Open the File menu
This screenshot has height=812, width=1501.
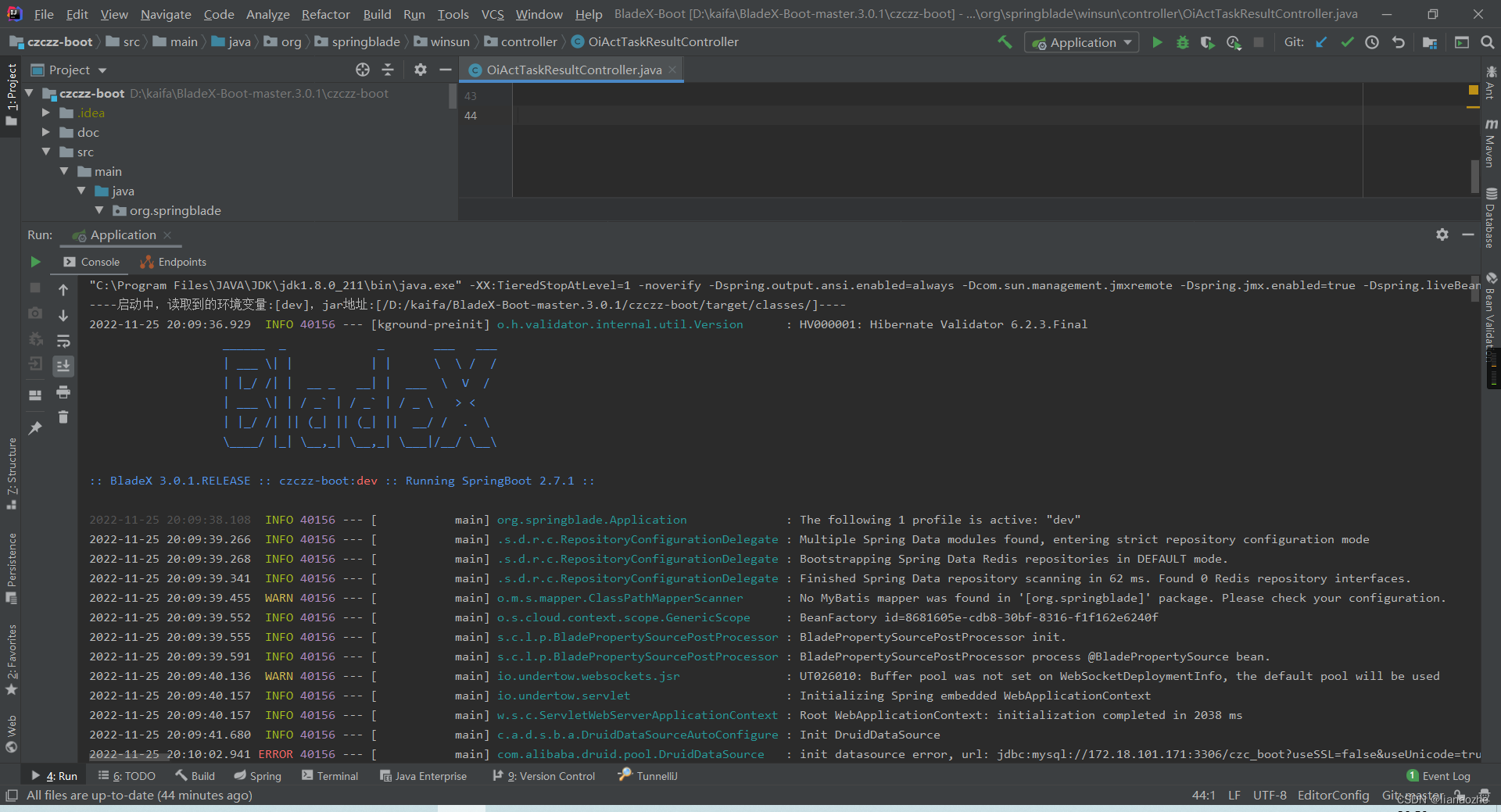(44, 14)
